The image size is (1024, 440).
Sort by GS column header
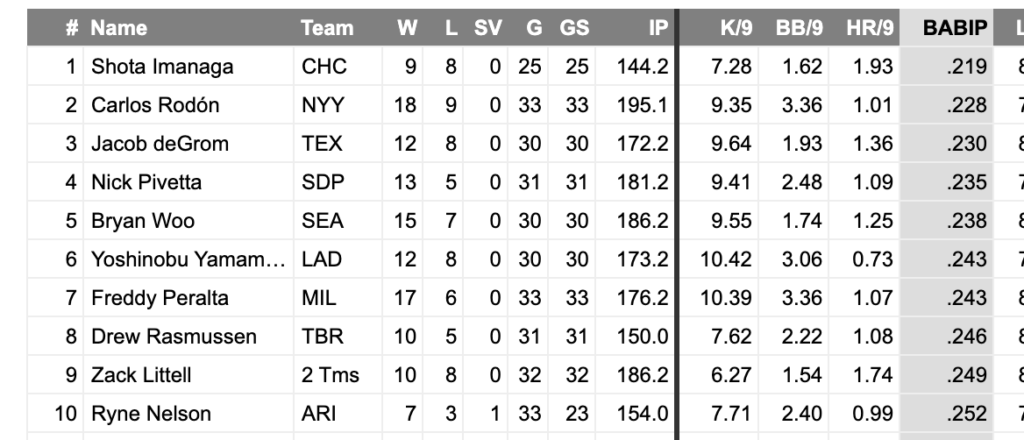[574, 28]
